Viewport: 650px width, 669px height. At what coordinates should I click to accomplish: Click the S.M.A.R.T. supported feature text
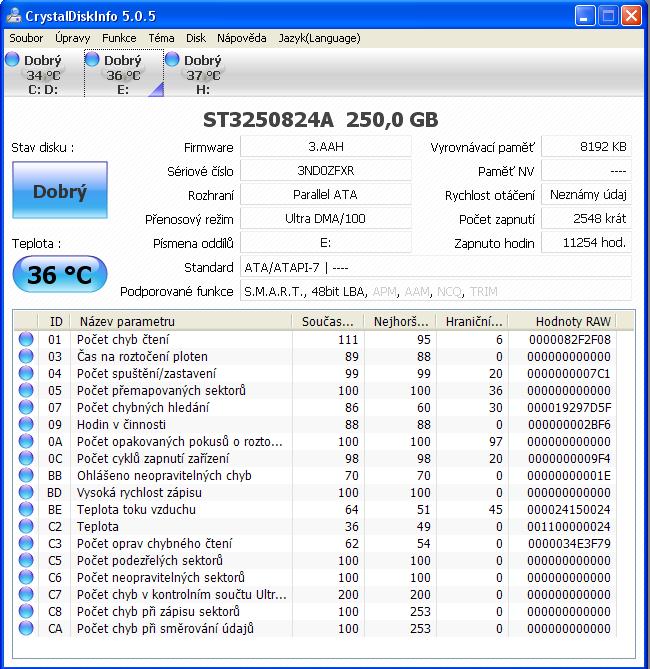point(274,291)
